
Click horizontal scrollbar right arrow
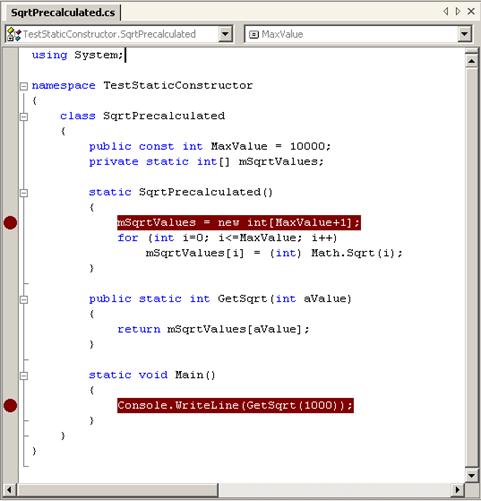tap(458, 490)
